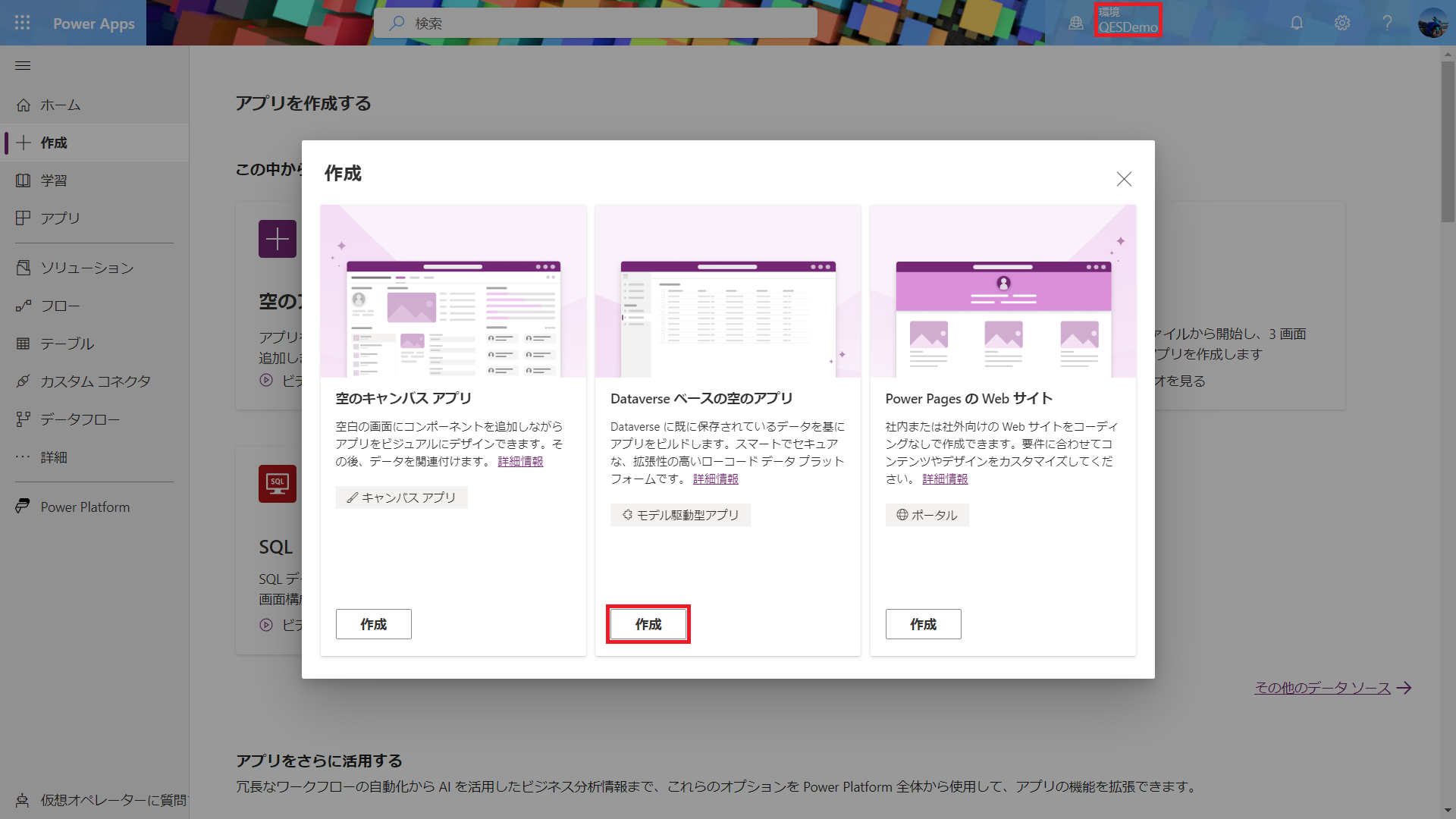Click the Power Platform icon in sidebar
Viewport: 1456px width, 819px height.
click(24, 506)
